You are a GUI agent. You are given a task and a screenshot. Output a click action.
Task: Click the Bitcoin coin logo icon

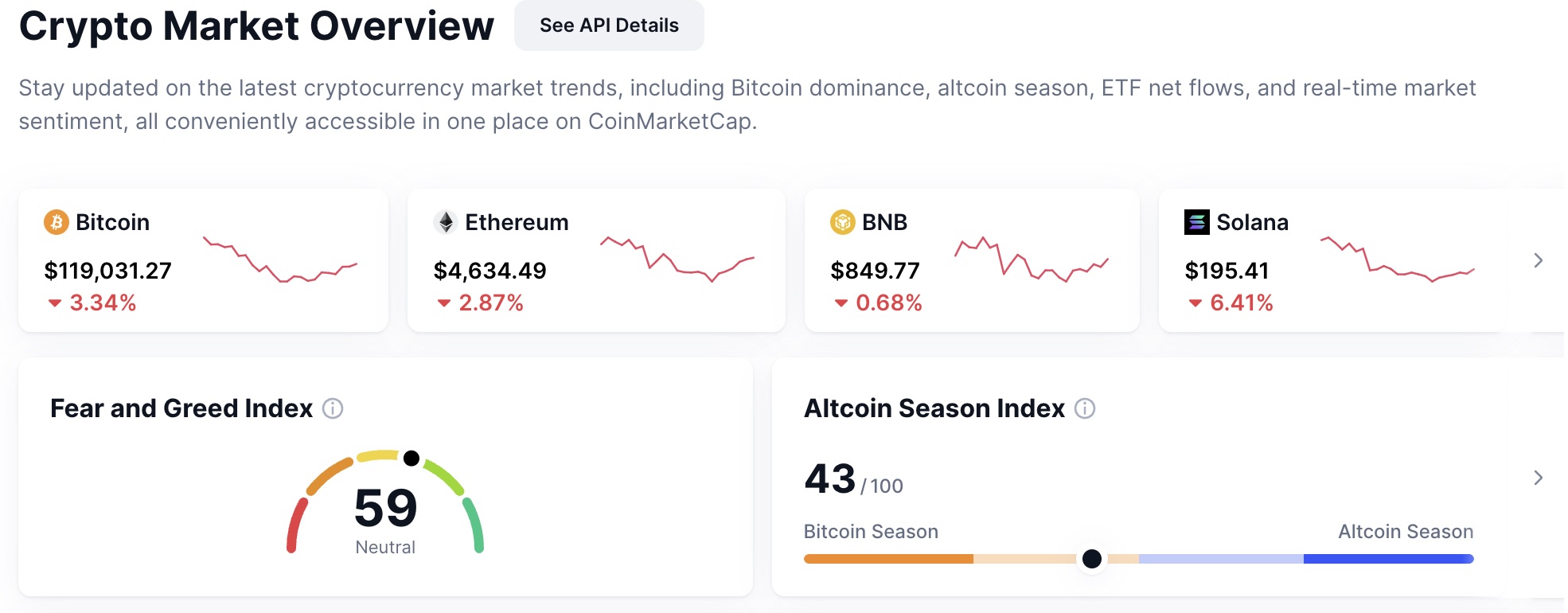[x=56, y=222]
